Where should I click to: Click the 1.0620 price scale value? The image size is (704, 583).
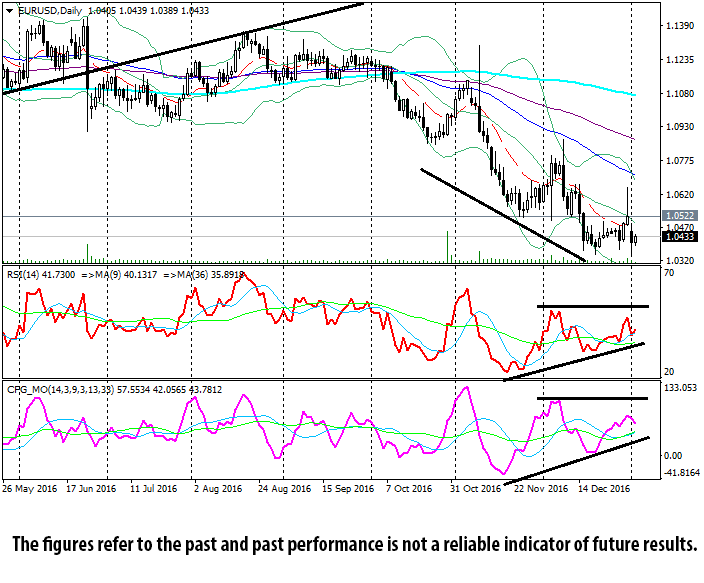point(680,194)
